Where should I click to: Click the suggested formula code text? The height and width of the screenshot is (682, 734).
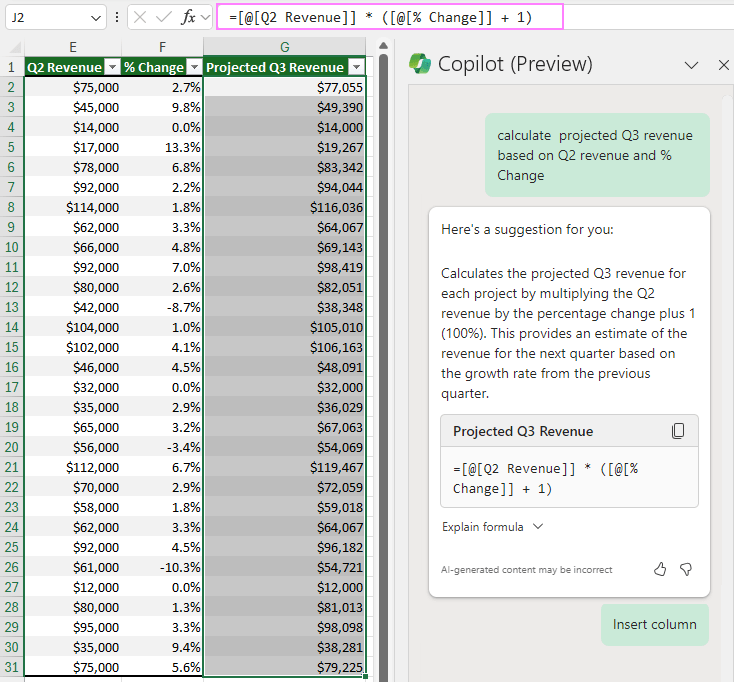click(x=546, y=478)
